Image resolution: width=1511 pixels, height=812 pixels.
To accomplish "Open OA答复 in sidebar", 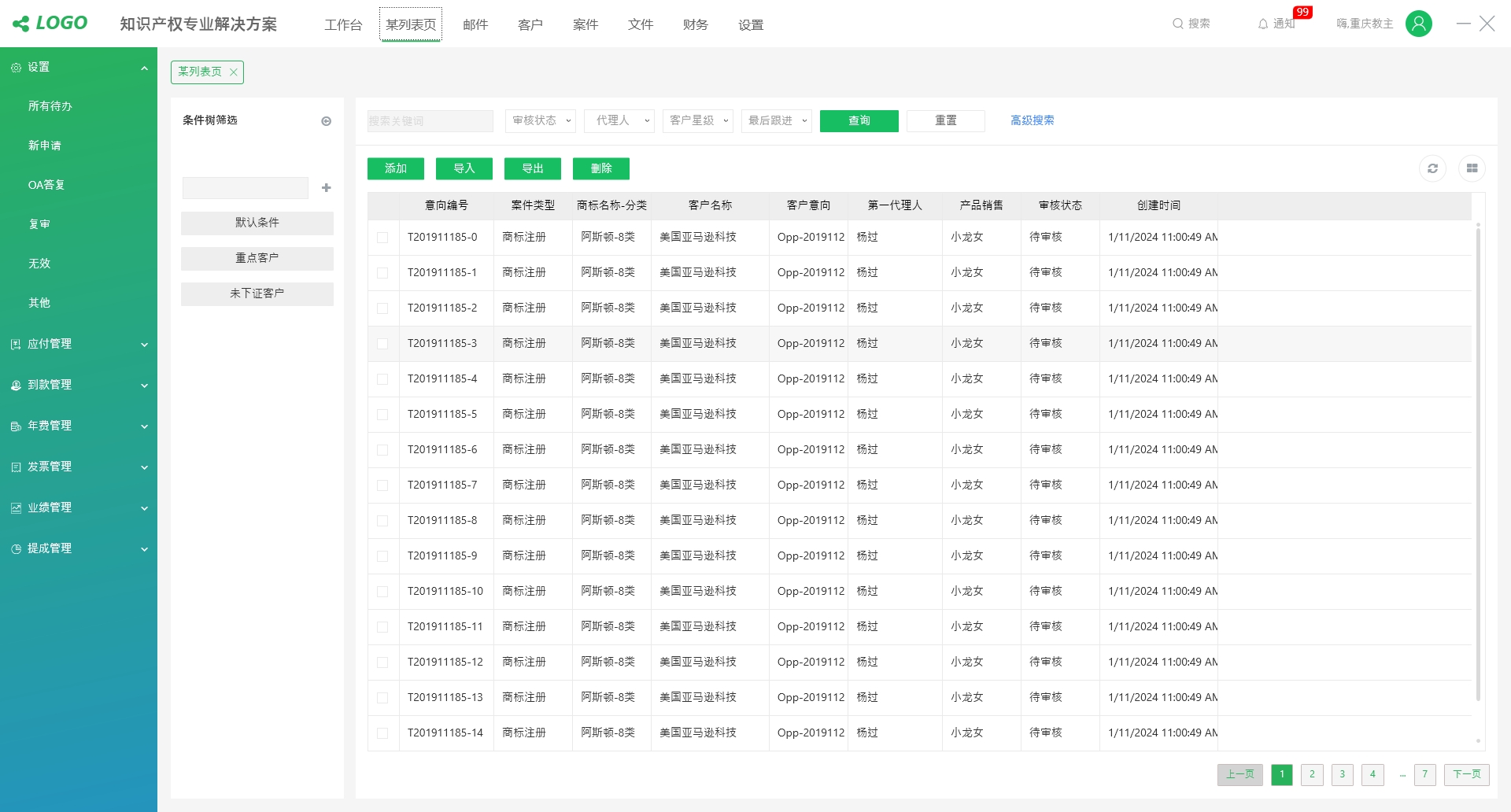I will 46,185.
